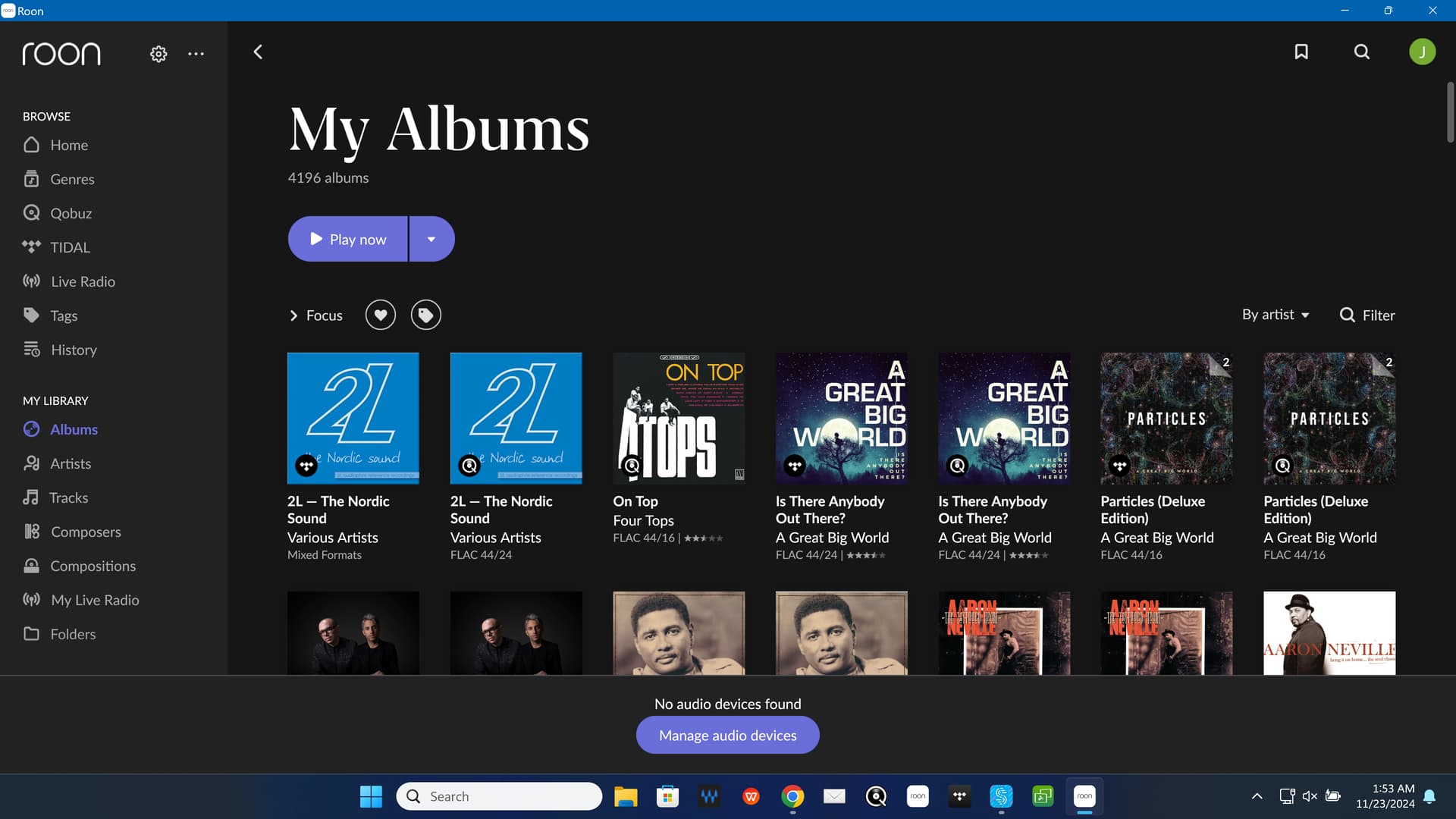The width and height of the screenshot is (1456, 819).
Task: Open the user profile avatar J
Action: point(1422,52)
